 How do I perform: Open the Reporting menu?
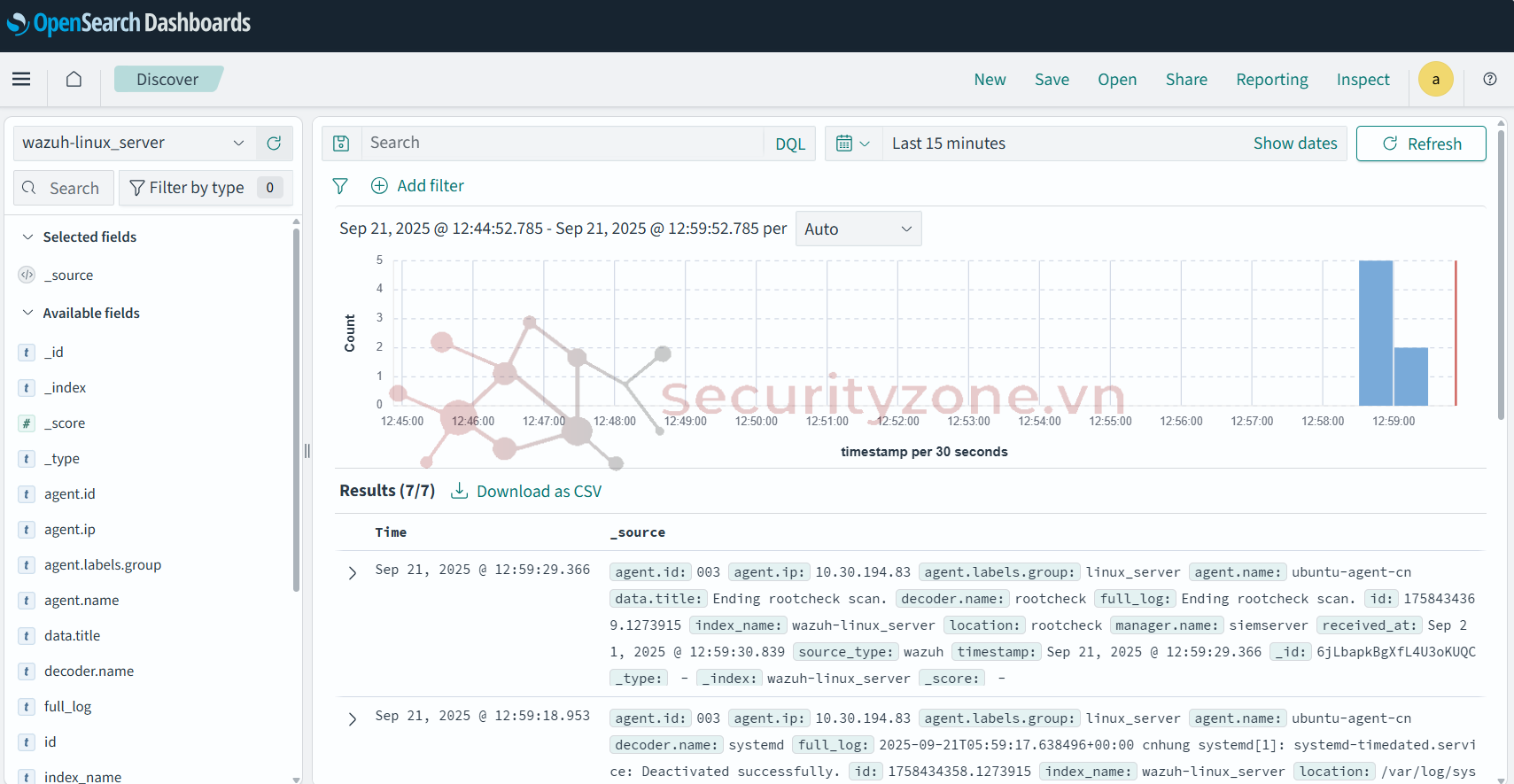pyautogui.click(x=1271, y=80)
